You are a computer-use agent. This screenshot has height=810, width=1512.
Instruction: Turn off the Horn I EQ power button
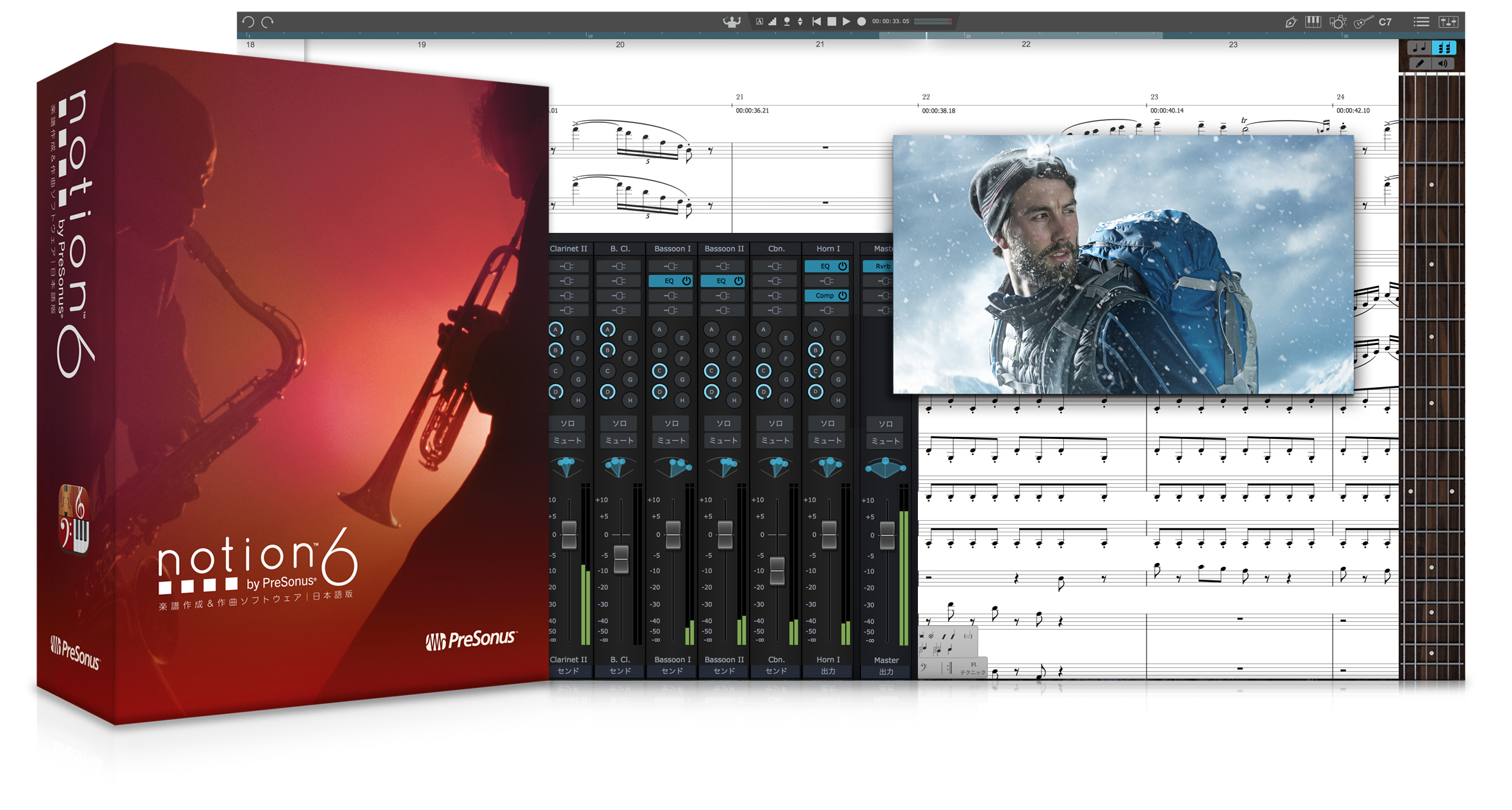842,266
